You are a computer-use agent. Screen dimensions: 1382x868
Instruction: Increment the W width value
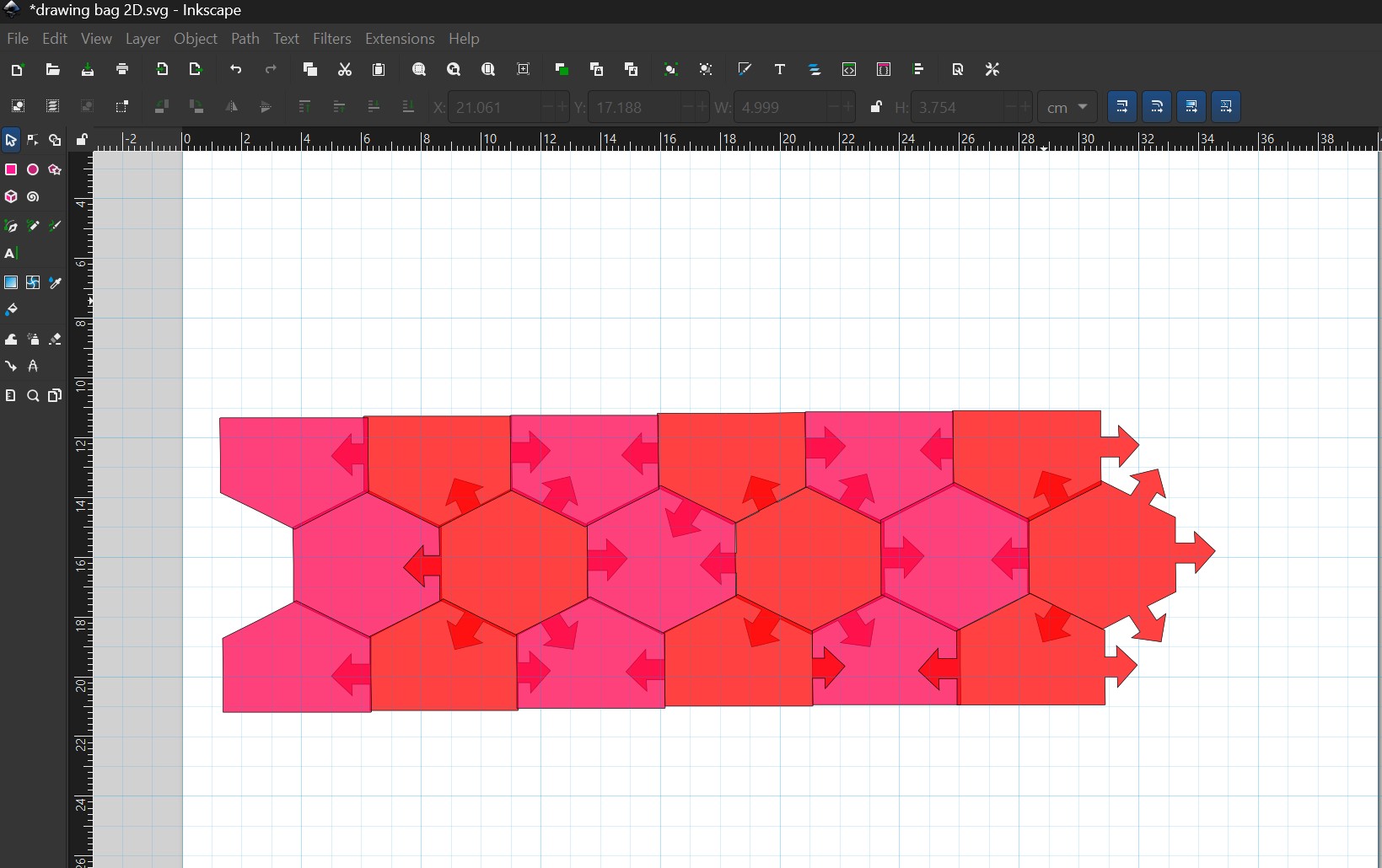pyautogui.click(x=848, y=107)
